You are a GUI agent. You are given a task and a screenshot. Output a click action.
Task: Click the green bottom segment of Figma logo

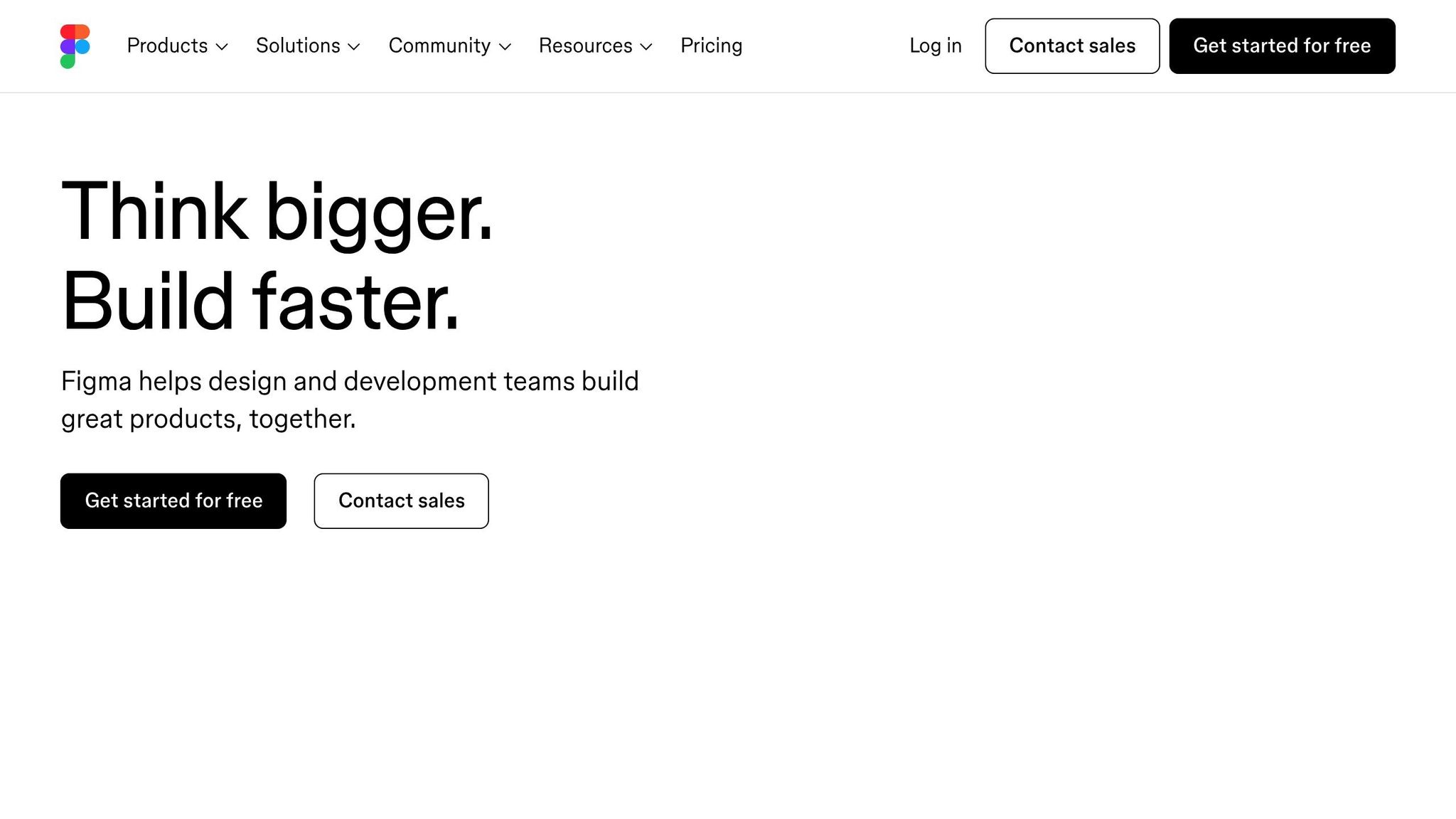pos(68,62)
